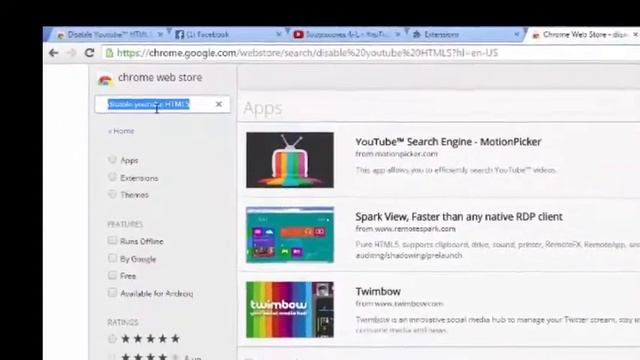The height and width of the screenshot is (360, 640).
Task: Click the chrome web store heading text
Action: click(x=160, y=78)
